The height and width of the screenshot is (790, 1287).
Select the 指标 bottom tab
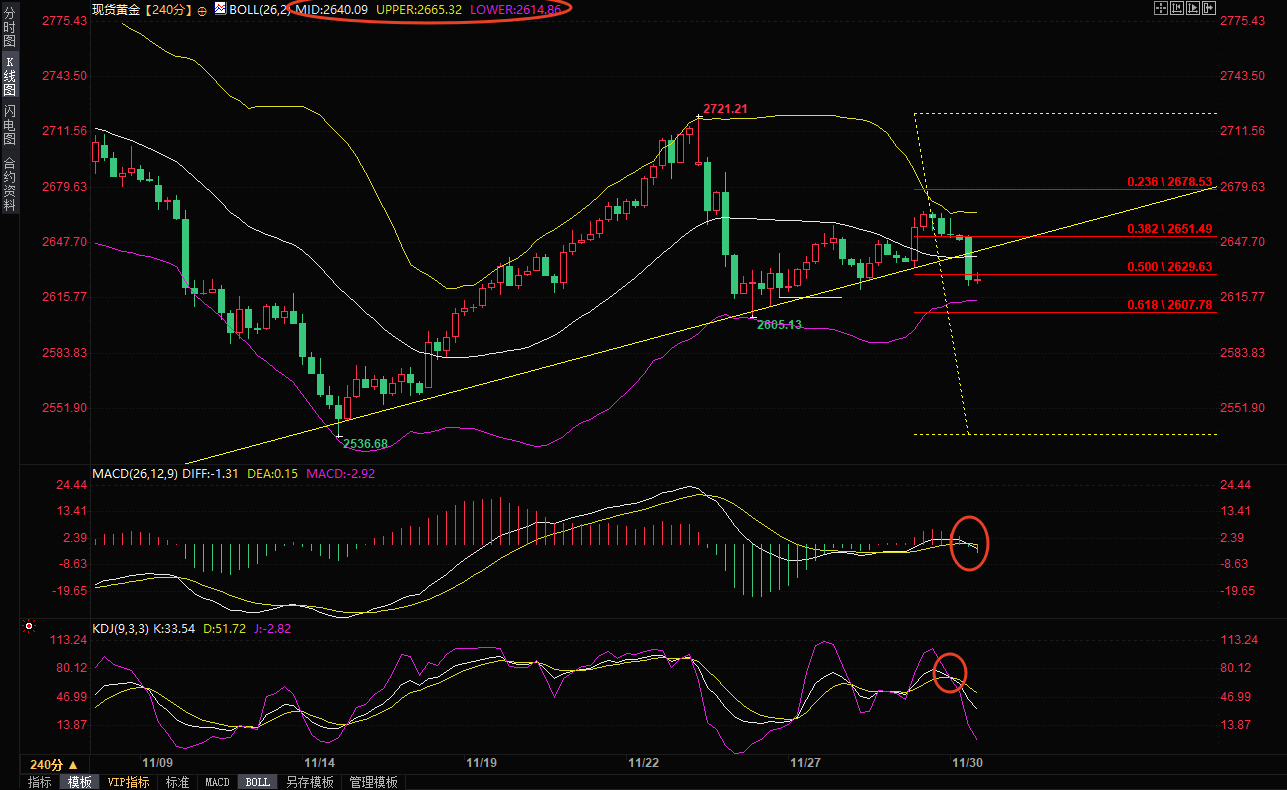(40, 782)
